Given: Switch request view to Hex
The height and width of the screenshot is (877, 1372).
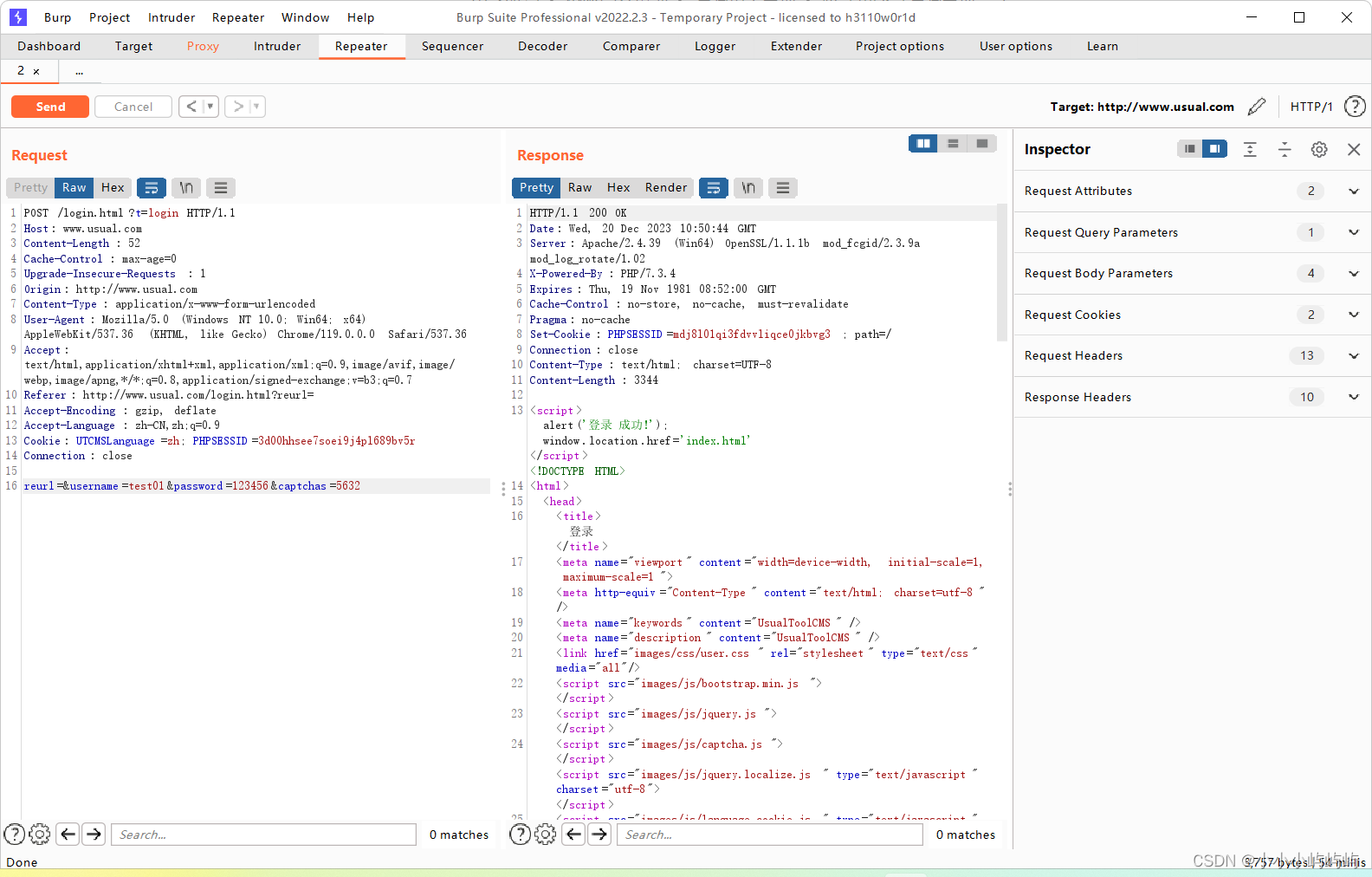Looking at the screenshot, I should 113,187.
